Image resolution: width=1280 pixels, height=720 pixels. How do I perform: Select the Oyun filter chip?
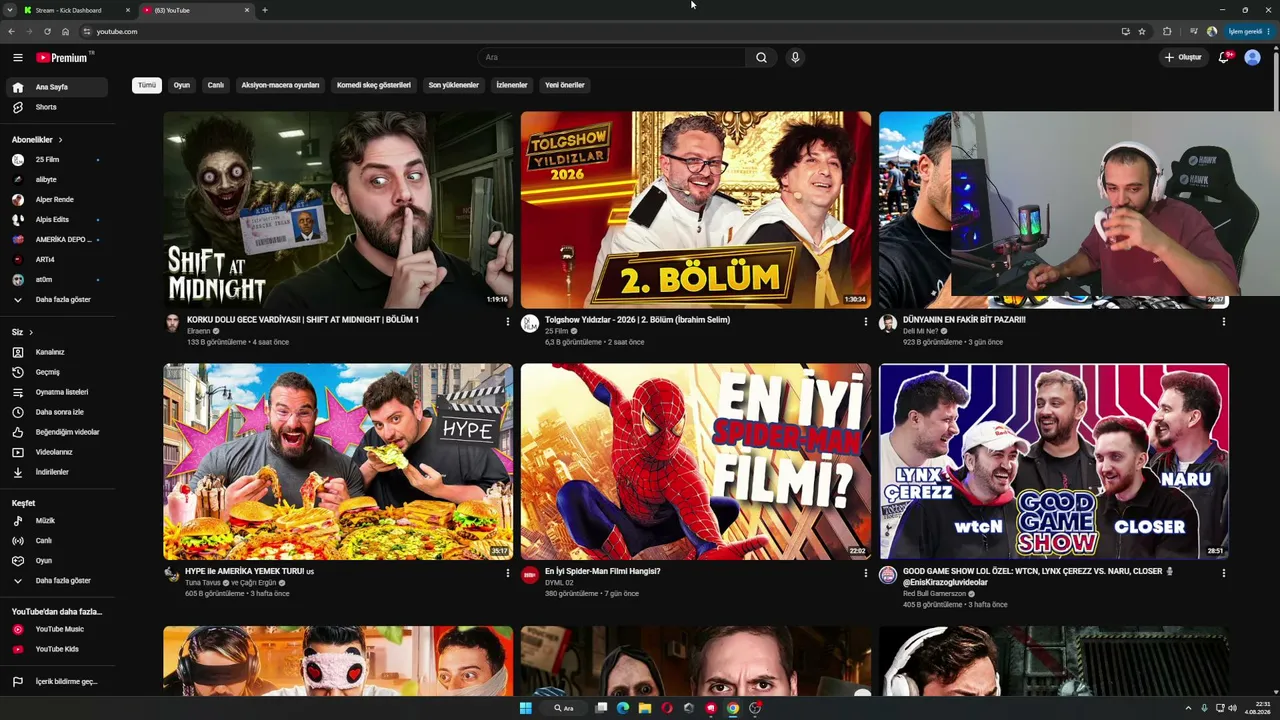click(x=182, y=85)
